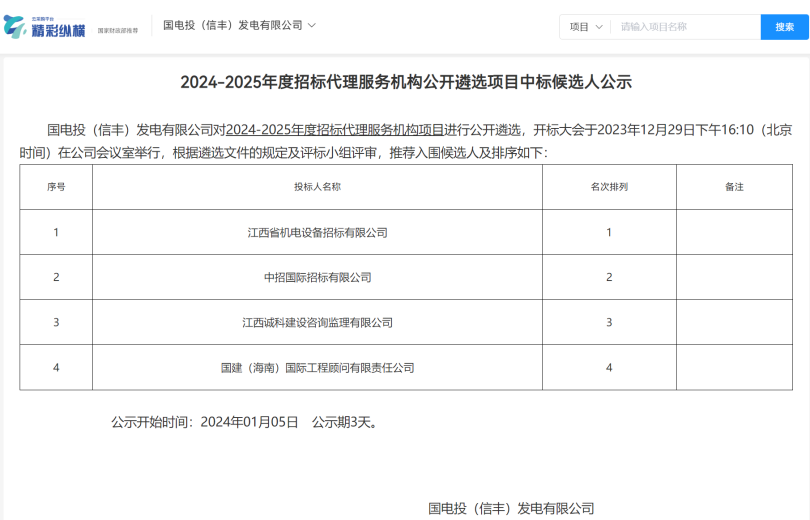Select 江西省机电设备招标有限公司 in the table
This screenshot has width=810, height=520.
click(x=317, y=233)
